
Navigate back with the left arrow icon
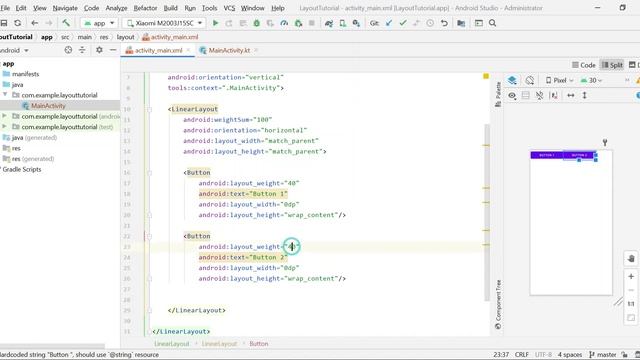click(x=34, y=23)
